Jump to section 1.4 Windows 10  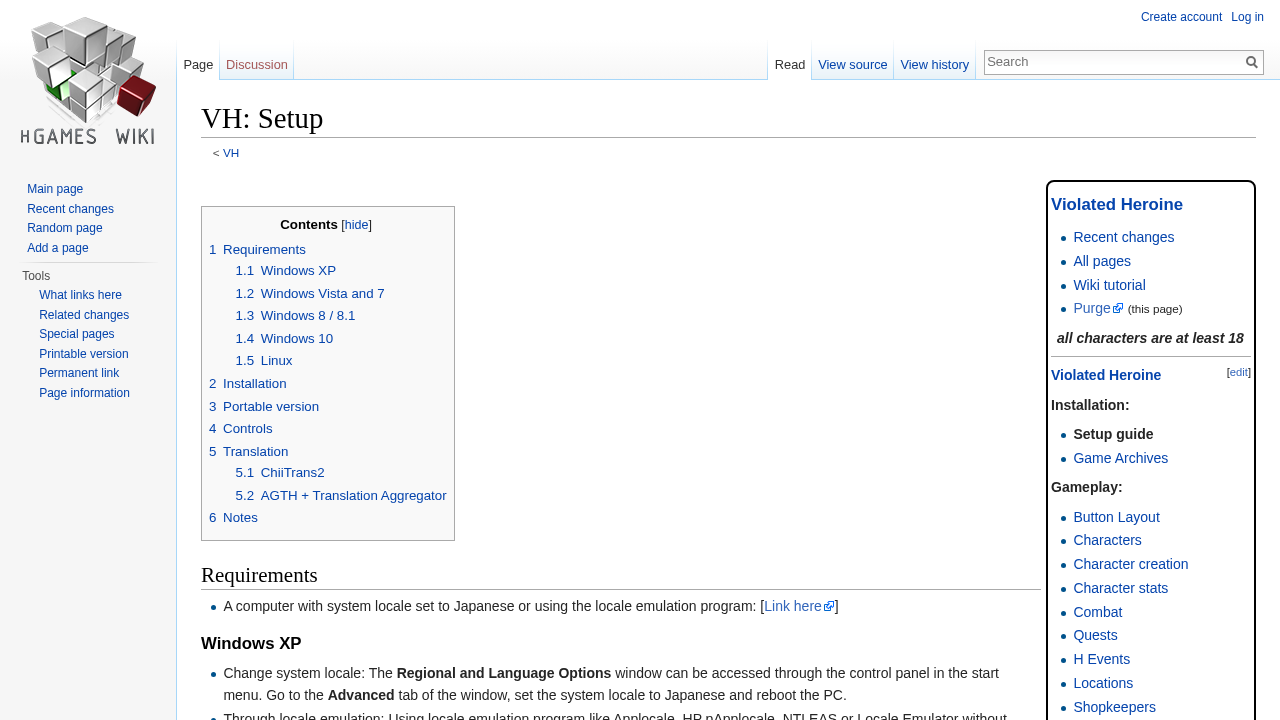(x=284, y=339)
